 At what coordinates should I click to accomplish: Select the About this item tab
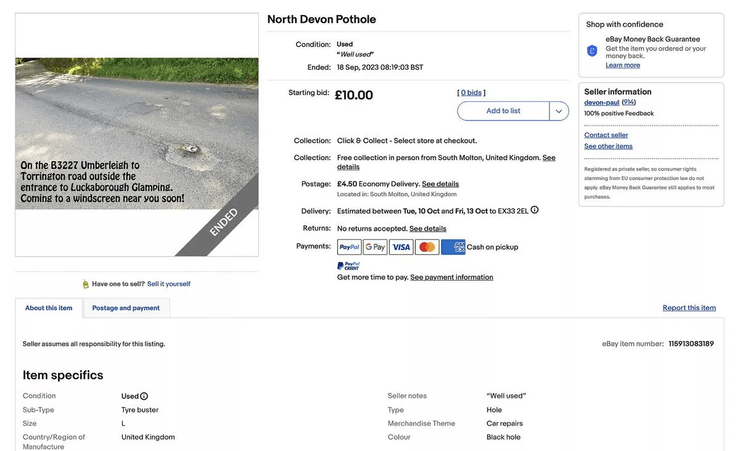(48, 308)
